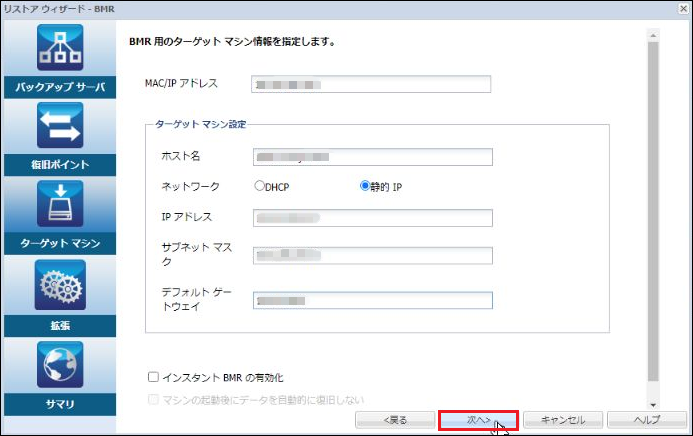The image size is (693, 436).
Task: Click the 次へ> next button
Action: point(479,420)
